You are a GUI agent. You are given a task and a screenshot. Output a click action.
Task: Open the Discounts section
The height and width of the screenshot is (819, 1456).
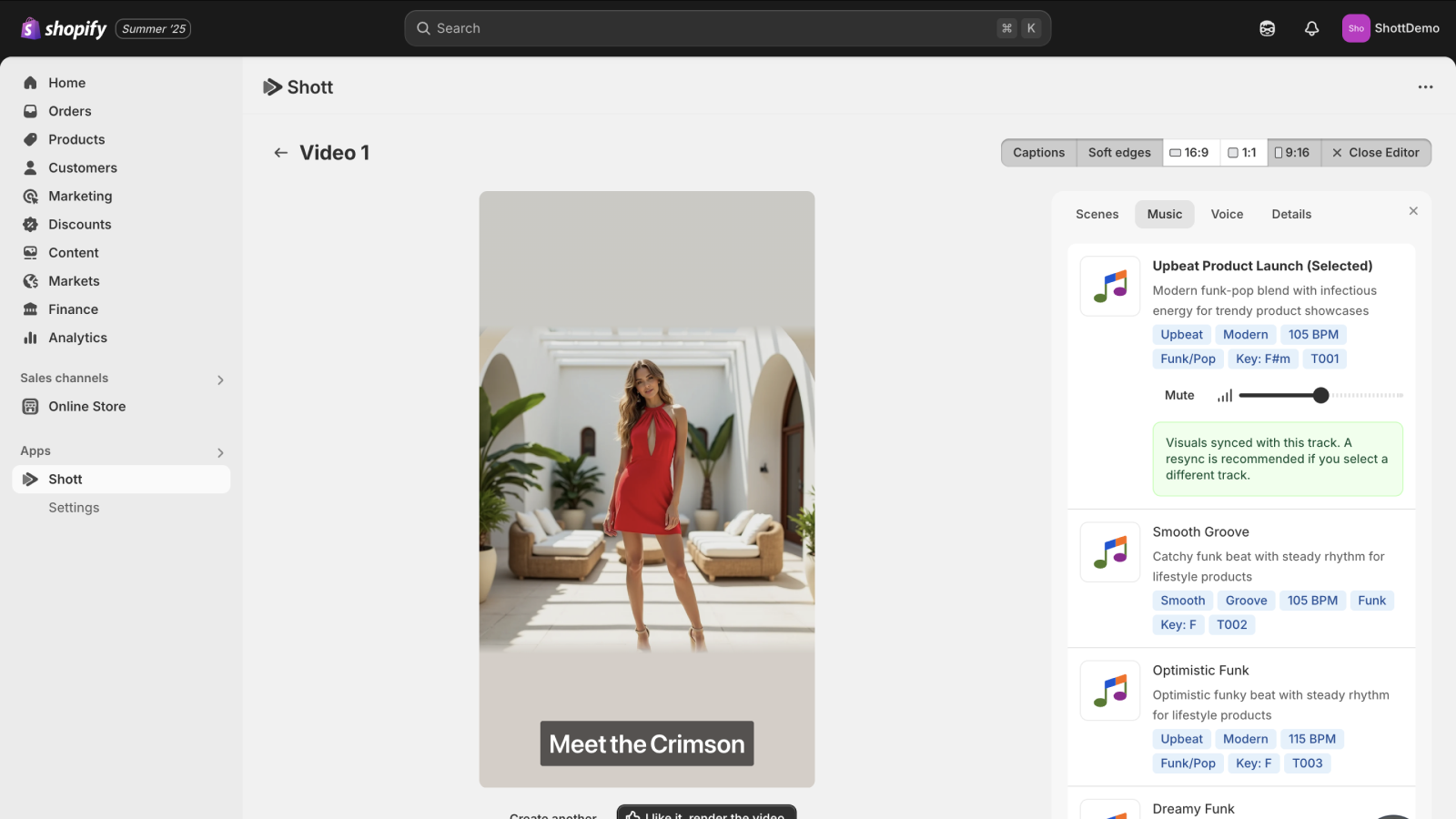(x=121, y=224)
